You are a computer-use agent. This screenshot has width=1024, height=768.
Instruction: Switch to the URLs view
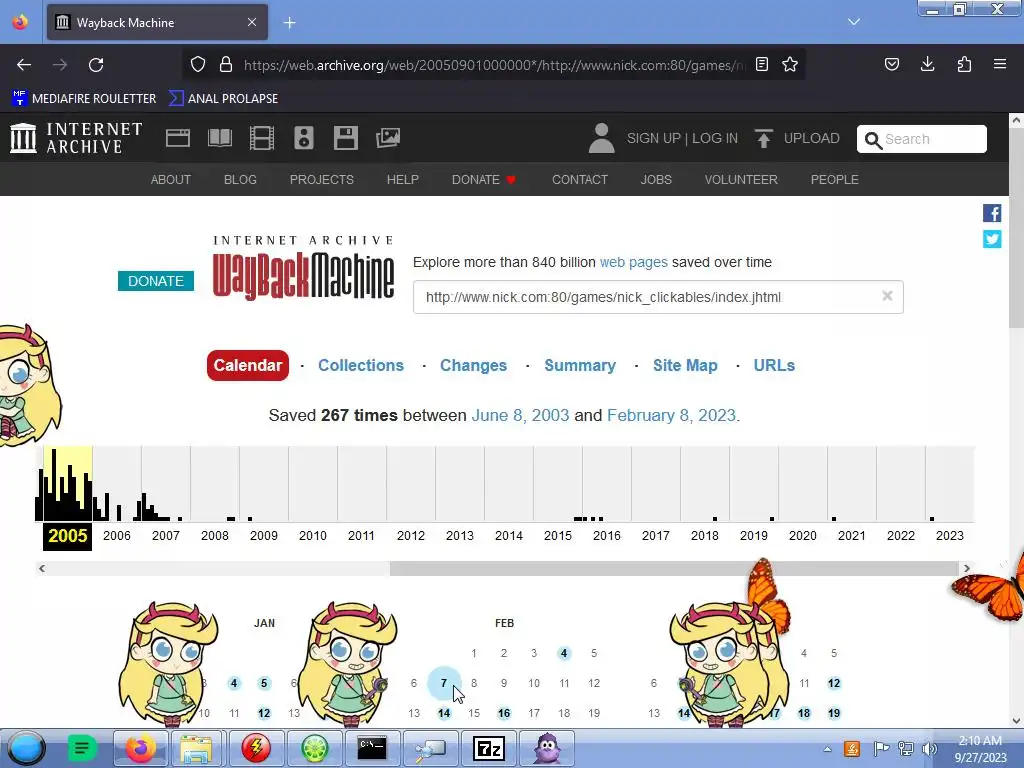[775, 365]
